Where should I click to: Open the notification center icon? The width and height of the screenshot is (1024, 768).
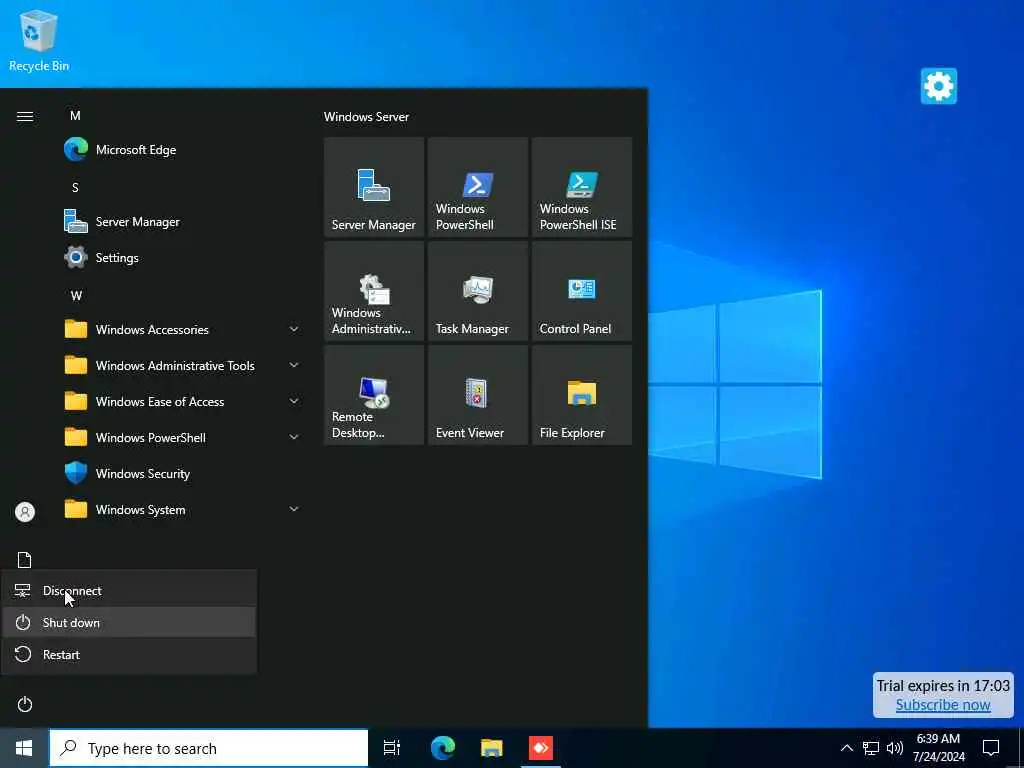(x=991, y=748)
